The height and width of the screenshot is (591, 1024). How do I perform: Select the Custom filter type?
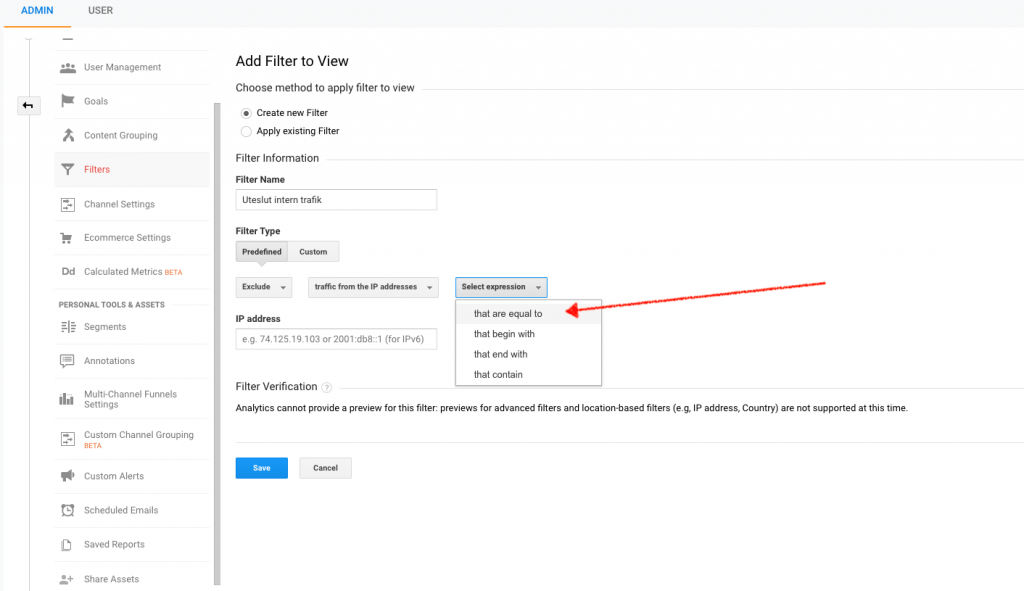point(313,252)
